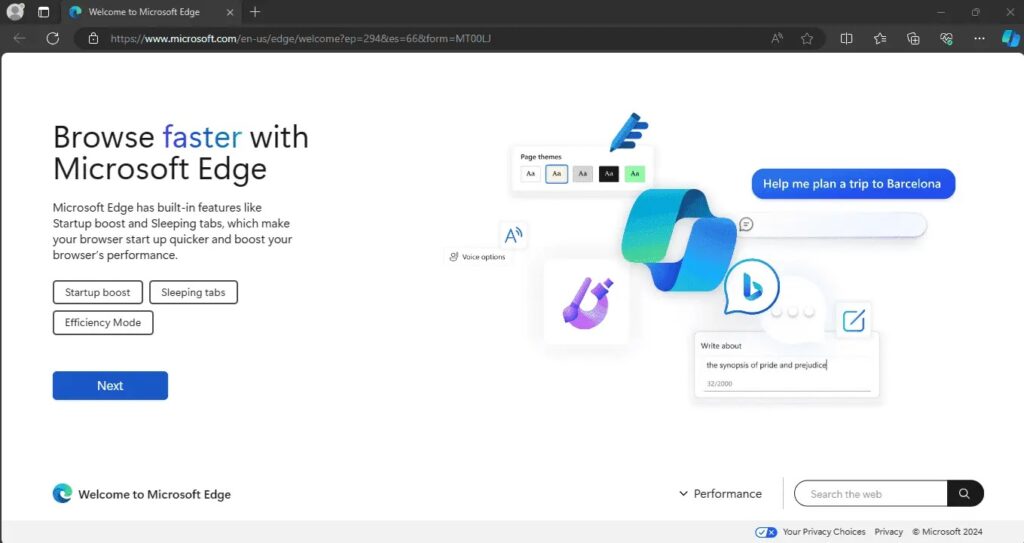Click the Efficiency Mode button
The width and height of the screenshot is (1024, 543).
[103, 323]
